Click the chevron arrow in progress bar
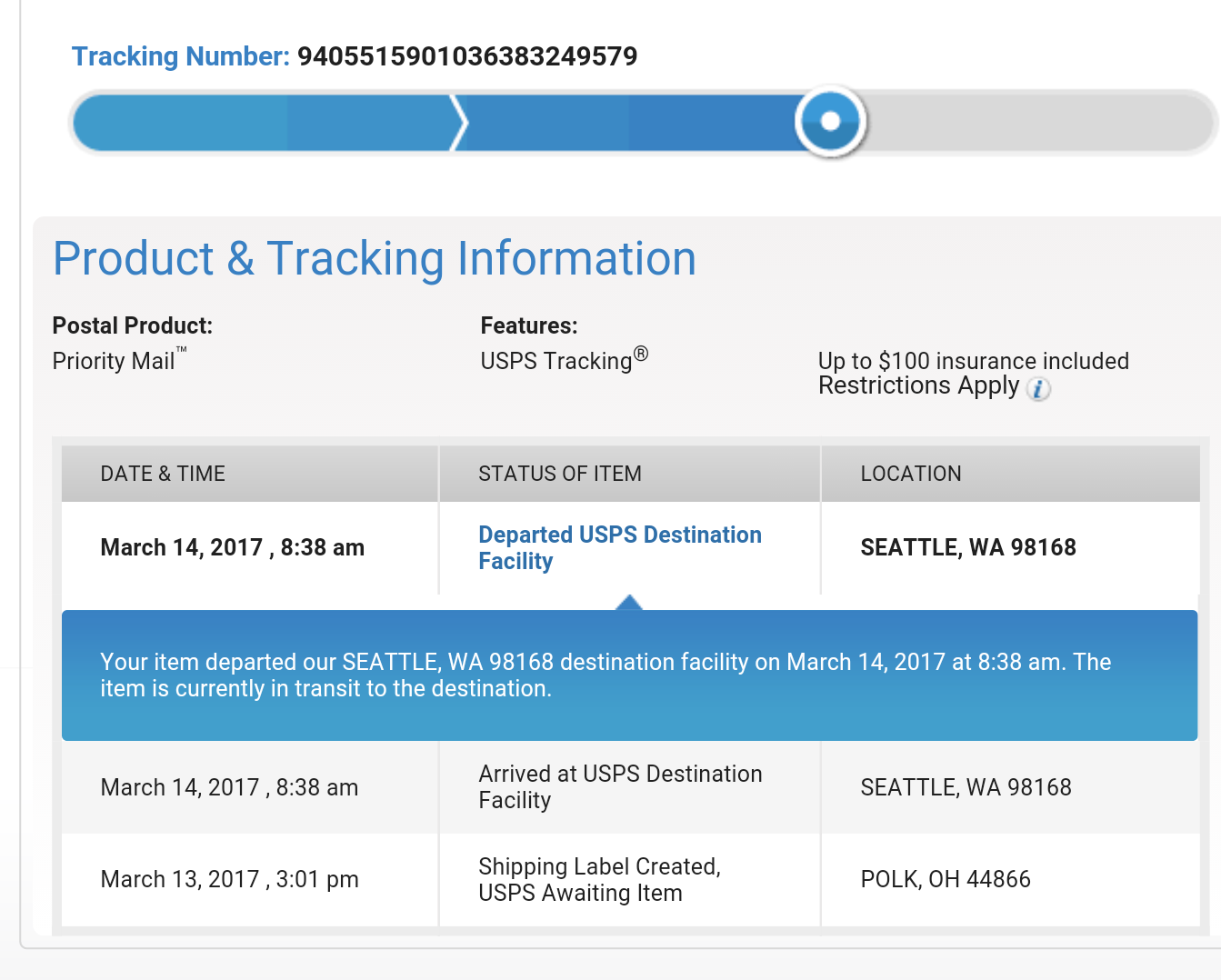This screenshot has width=1221, height=980. click(459, 123)
